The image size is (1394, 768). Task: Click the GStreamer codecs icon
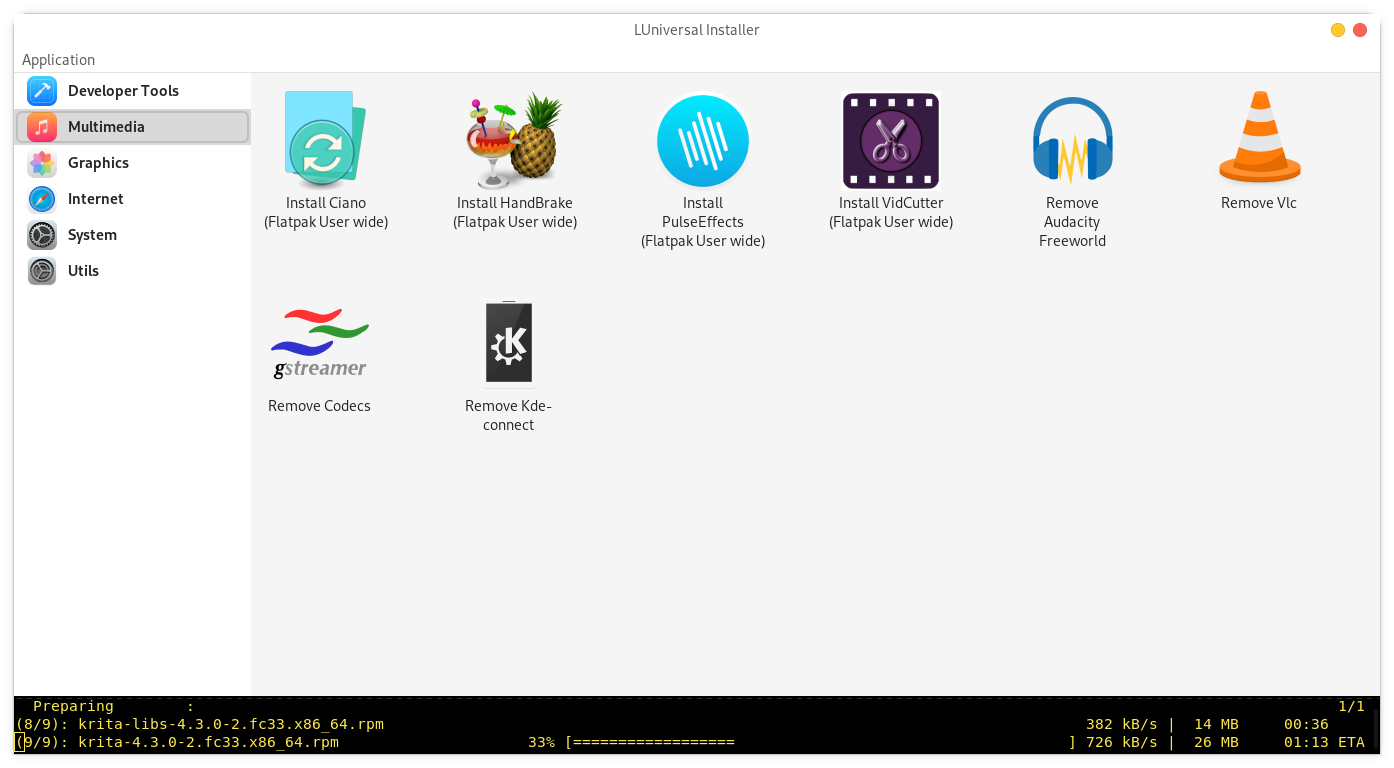point(320,343)
